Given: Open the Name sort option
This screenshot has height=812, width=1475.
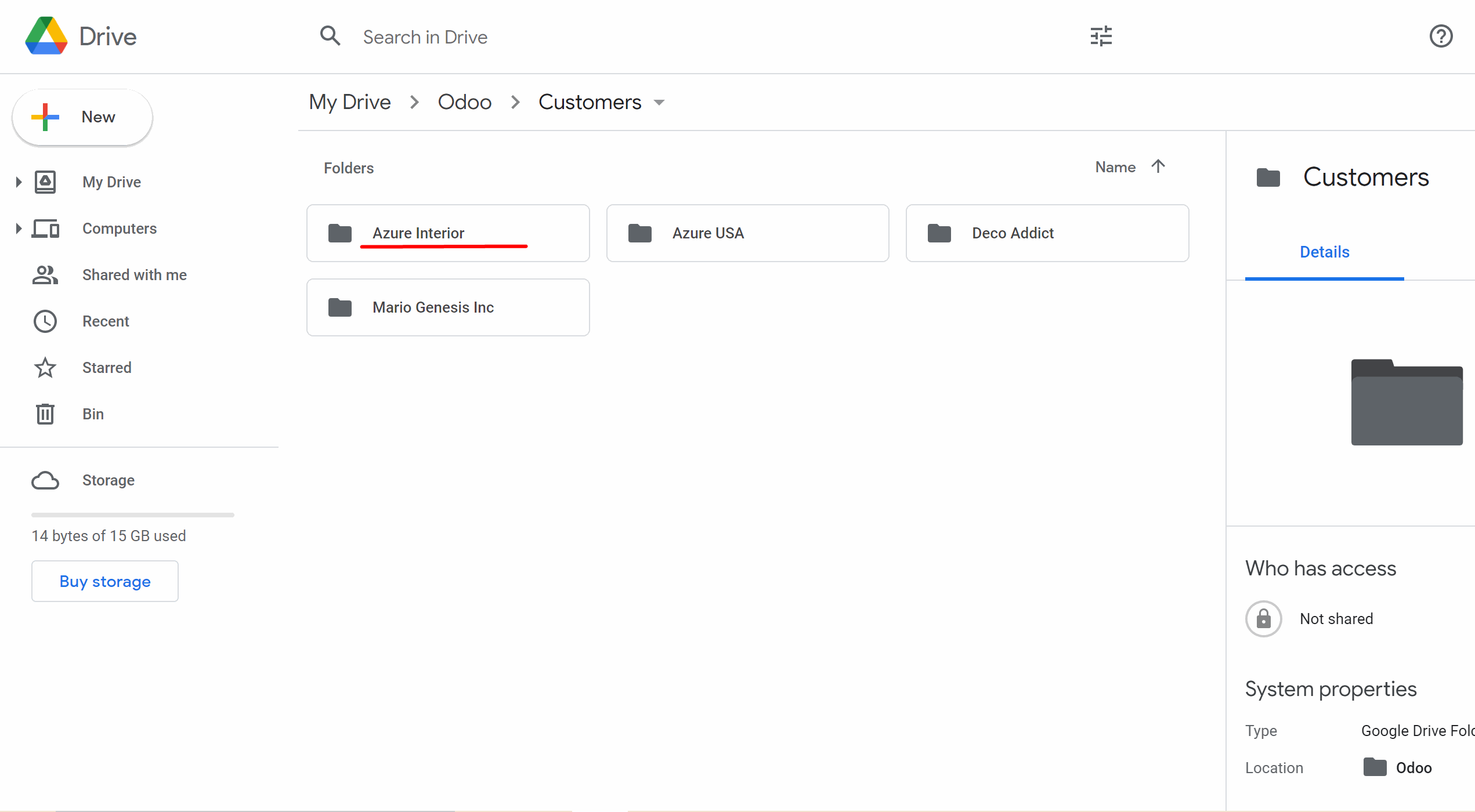Looking at the screenshot, I should (1115, 167).
